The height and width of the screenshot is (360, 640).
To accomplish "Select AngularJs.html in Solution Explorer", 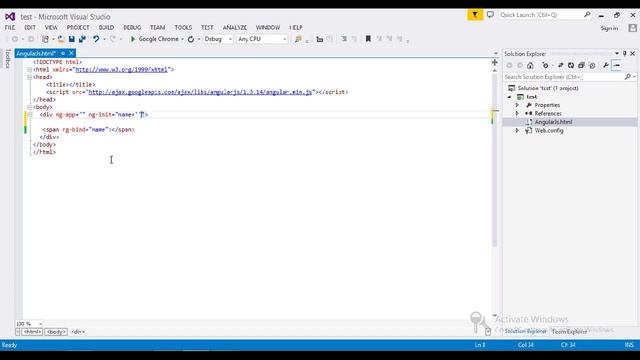I will (x=553, y=122).
